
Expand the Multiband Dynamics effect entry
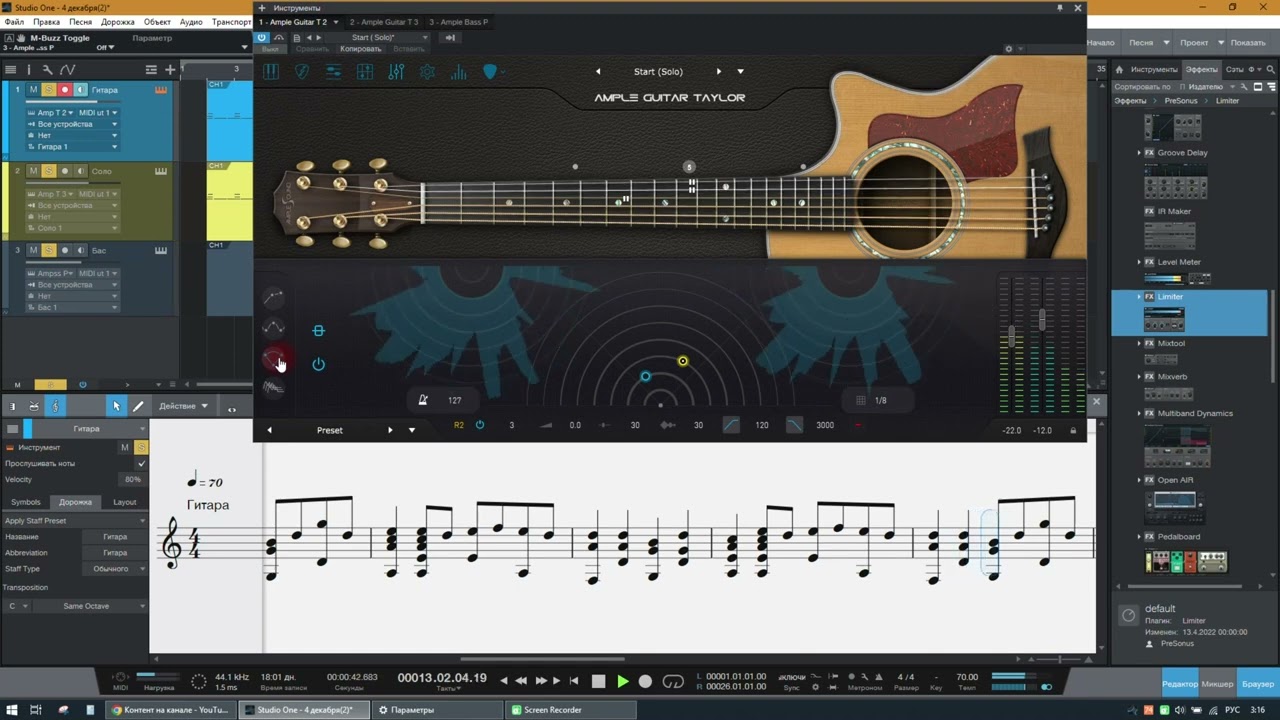pyautogui.click(x=1139, y=413)
